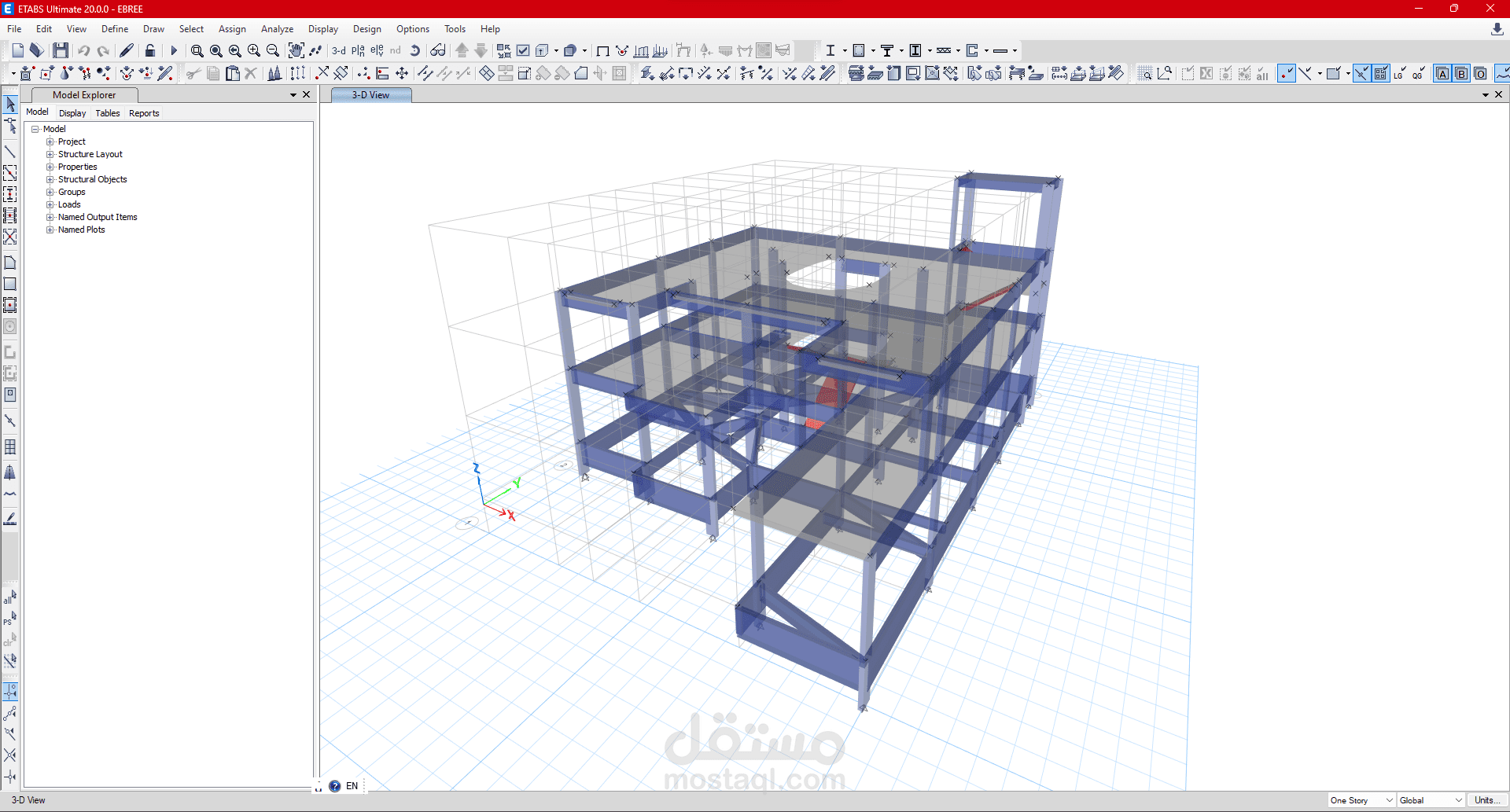The height and width of the screenshot is (812, 1510).
Task: Collapse the root Model tree node
Action: pyautogui.click(x=35, y=129)
